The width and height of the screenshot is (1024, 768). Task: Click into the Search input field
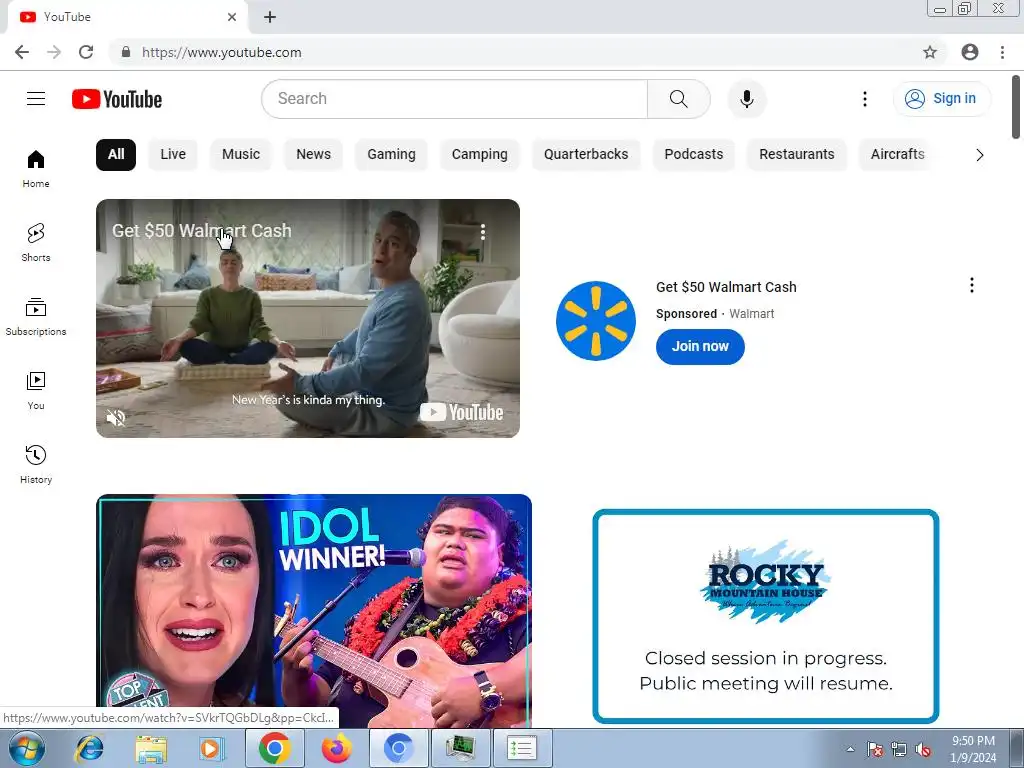(x=455, y=99)
